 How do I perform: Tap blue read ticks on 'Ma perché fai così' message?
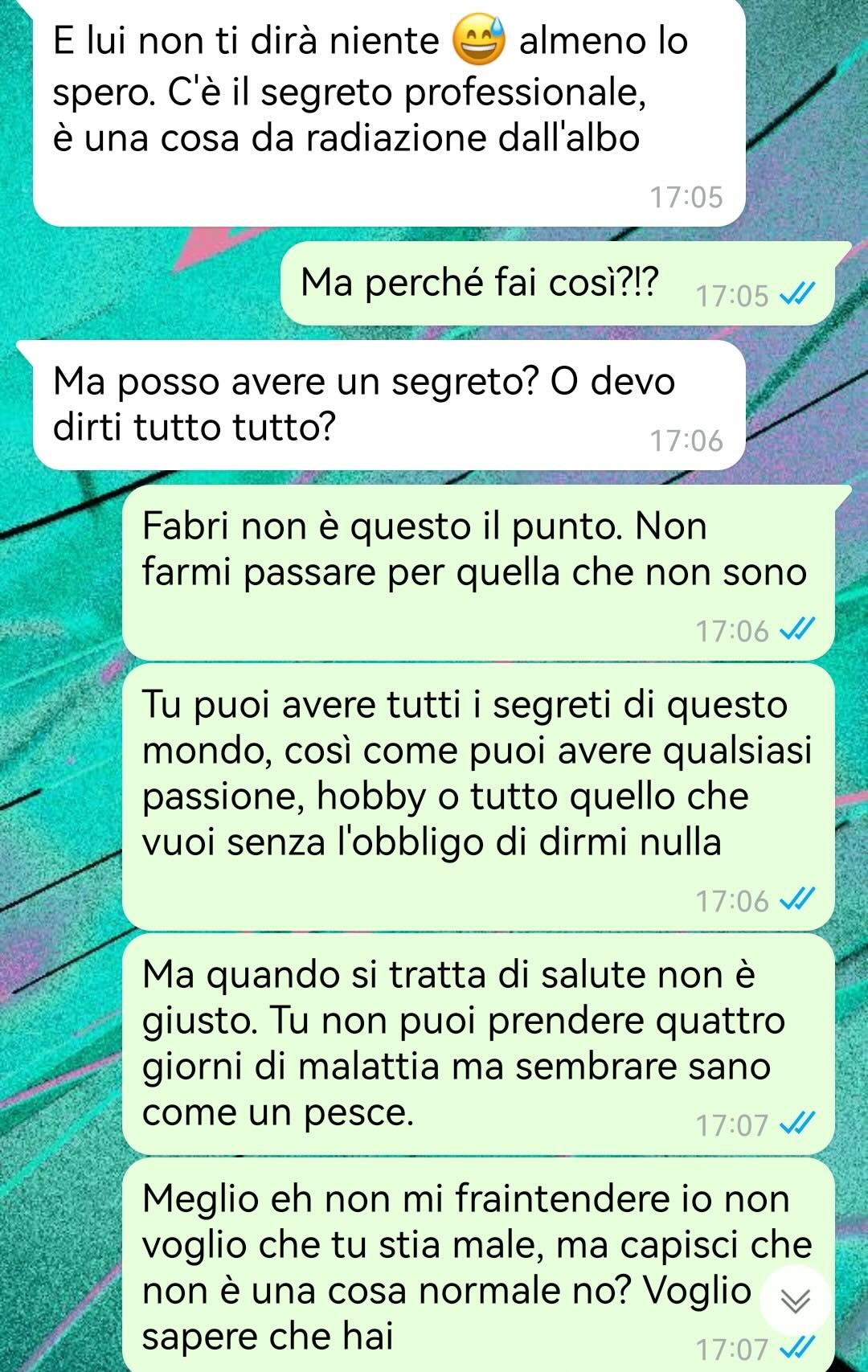click(798, 295)
